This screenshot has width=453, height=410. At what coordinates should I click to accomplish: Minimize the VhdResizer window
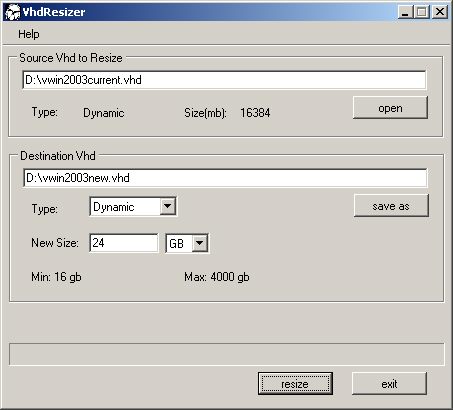click(405, 12)
